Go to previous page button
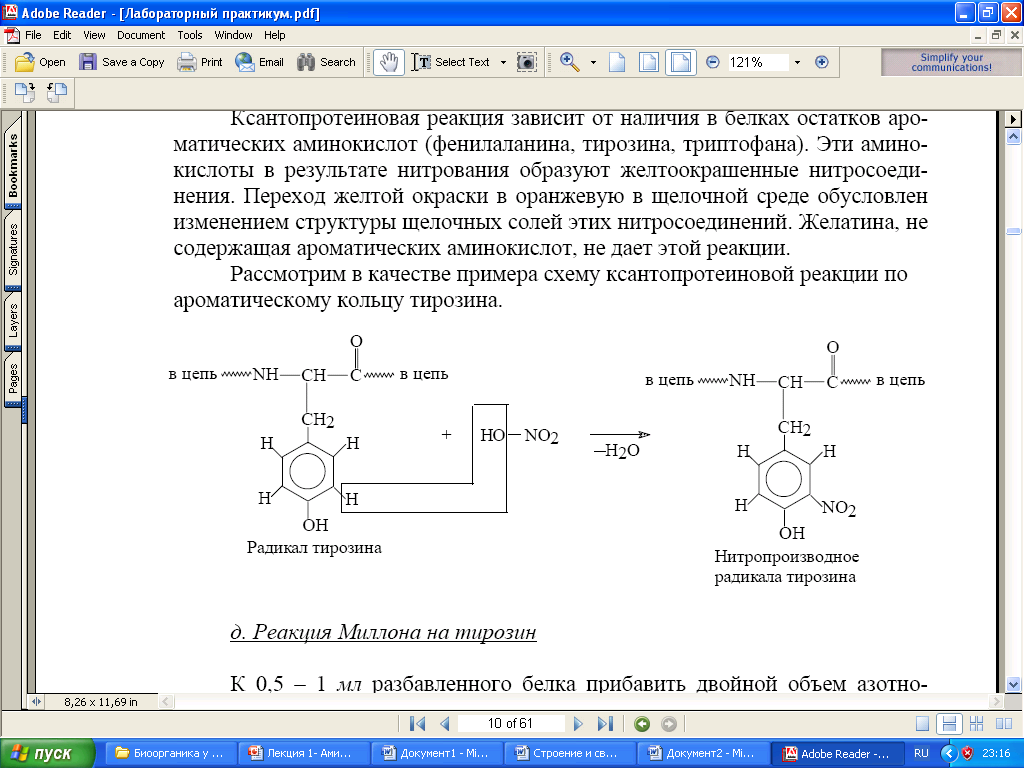1024x768 pixels. 445,724
